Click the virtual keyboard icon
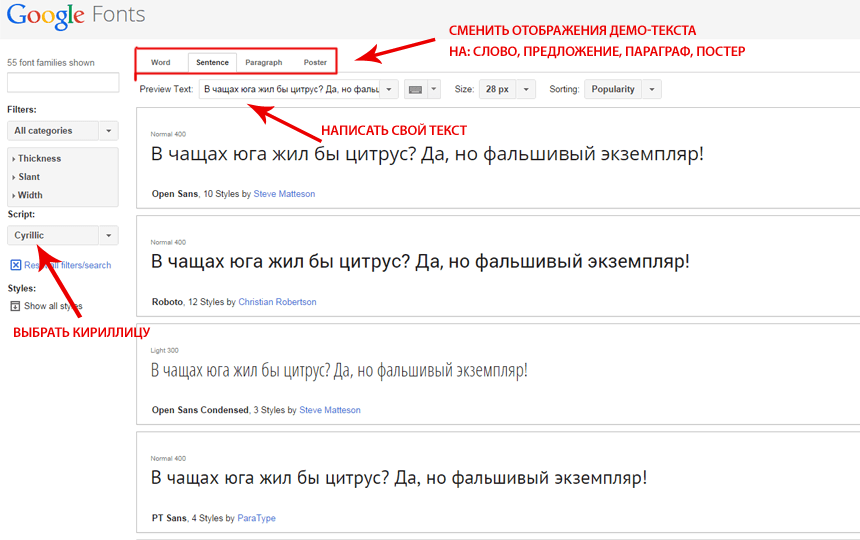 [415, 89]
